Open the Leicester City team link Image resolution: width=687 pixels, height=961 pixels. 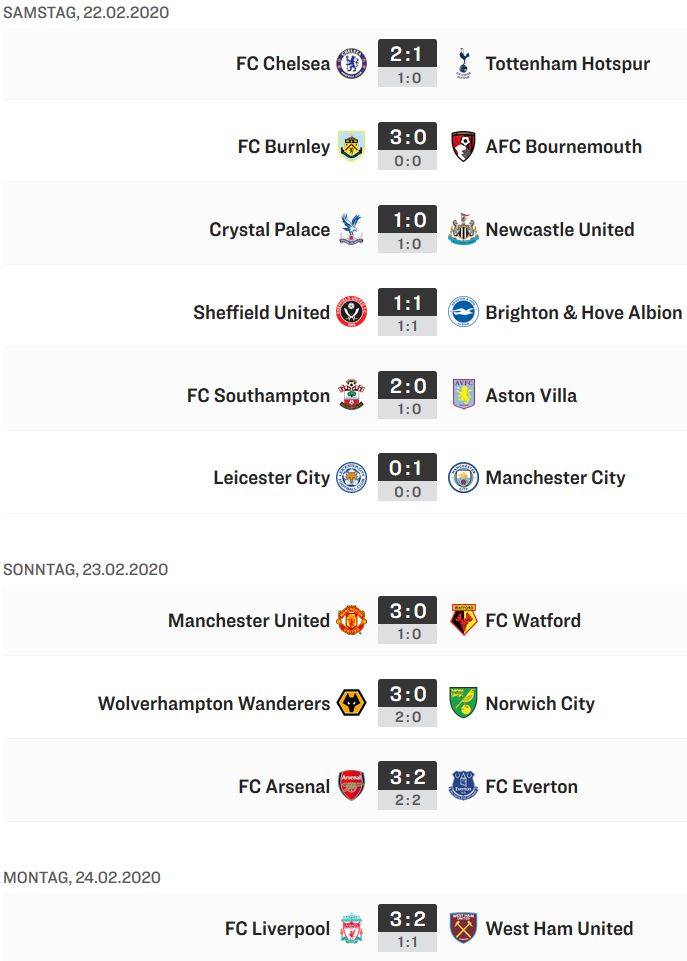pos(271,478)
